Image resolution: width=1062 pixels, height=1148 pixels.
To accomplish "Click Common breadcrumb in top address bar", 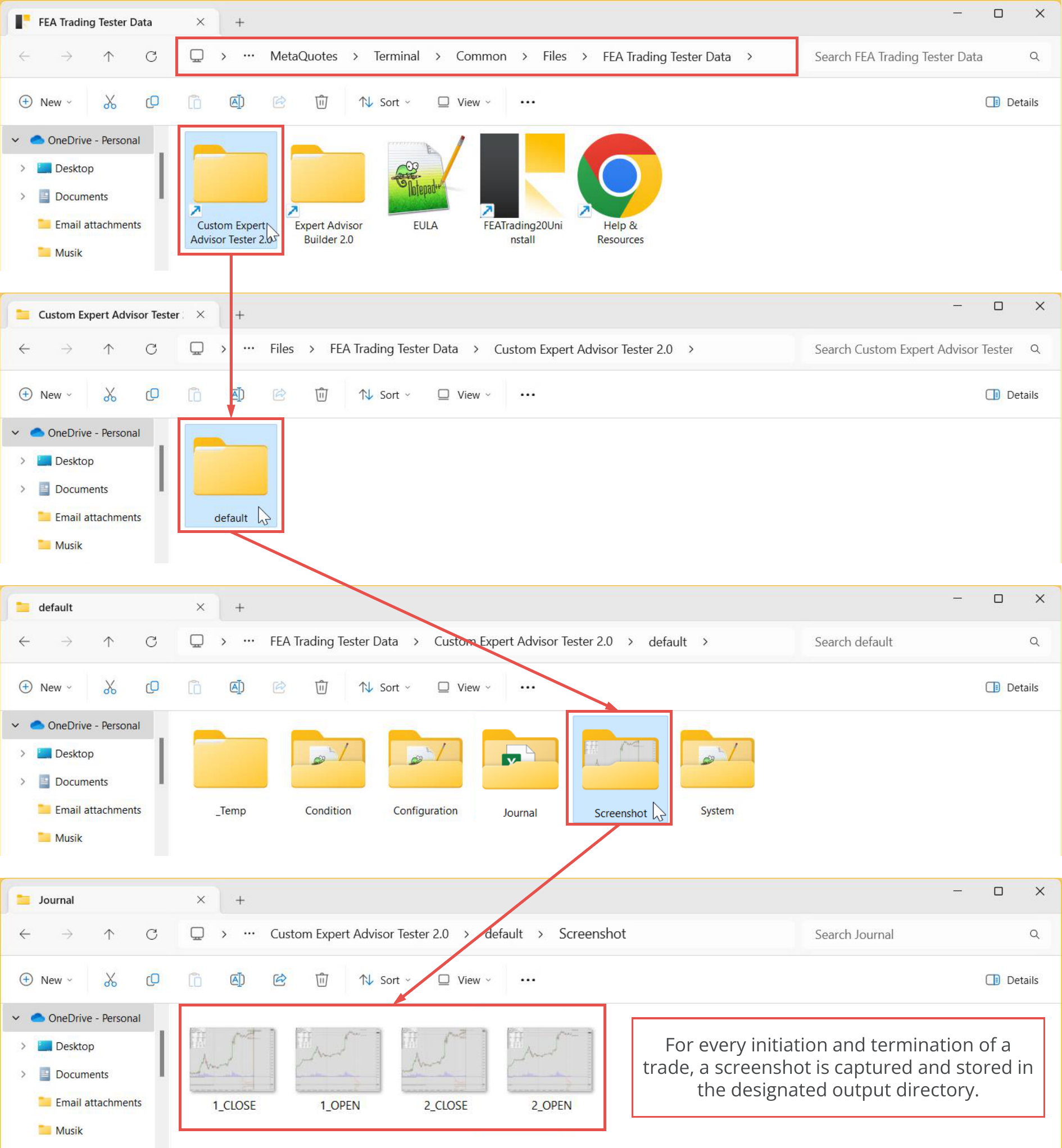I will 481,56.
